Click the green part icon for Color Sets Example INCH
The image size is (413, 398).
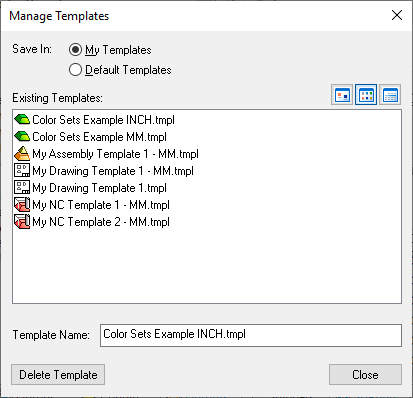point(22,119)
